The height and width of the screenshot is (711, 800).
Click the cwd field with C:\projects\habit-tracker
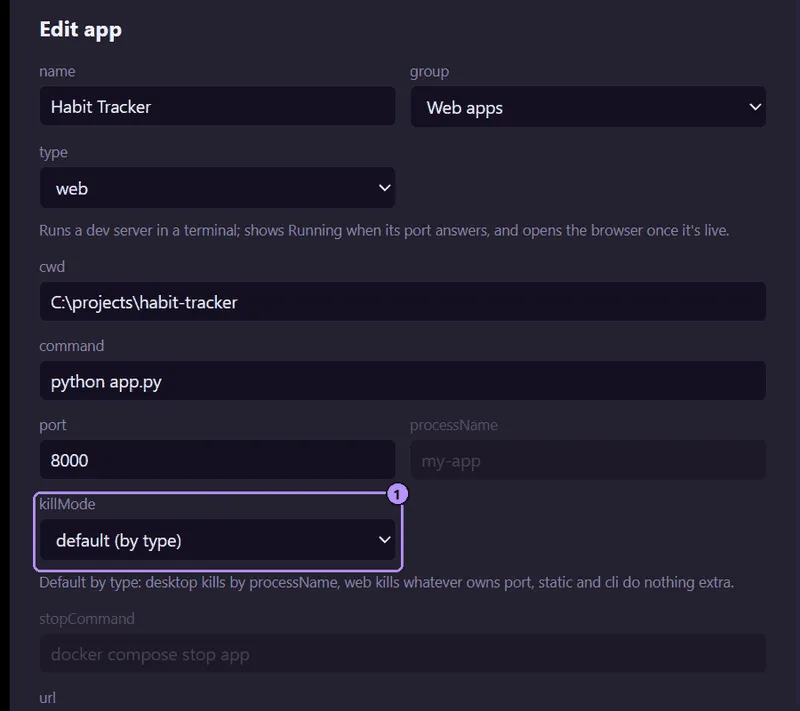403,302
